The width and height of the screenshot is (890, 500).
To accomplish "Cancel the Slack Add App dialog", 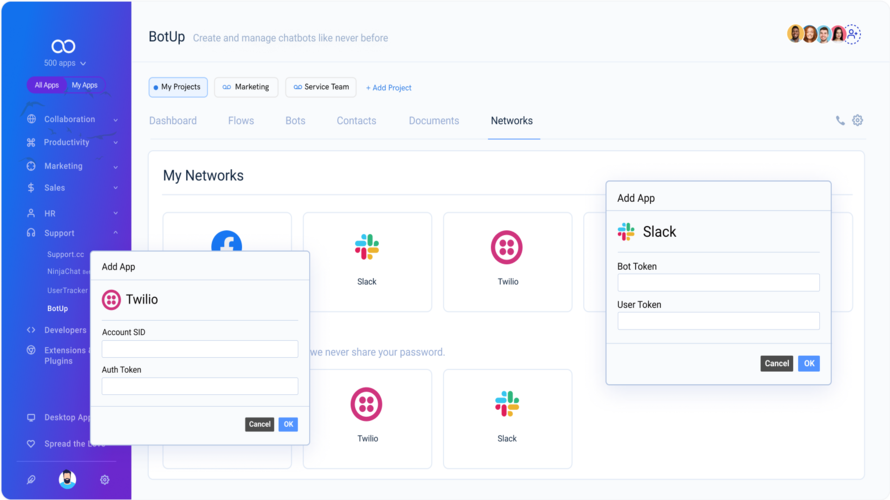I will pos(776,363).
